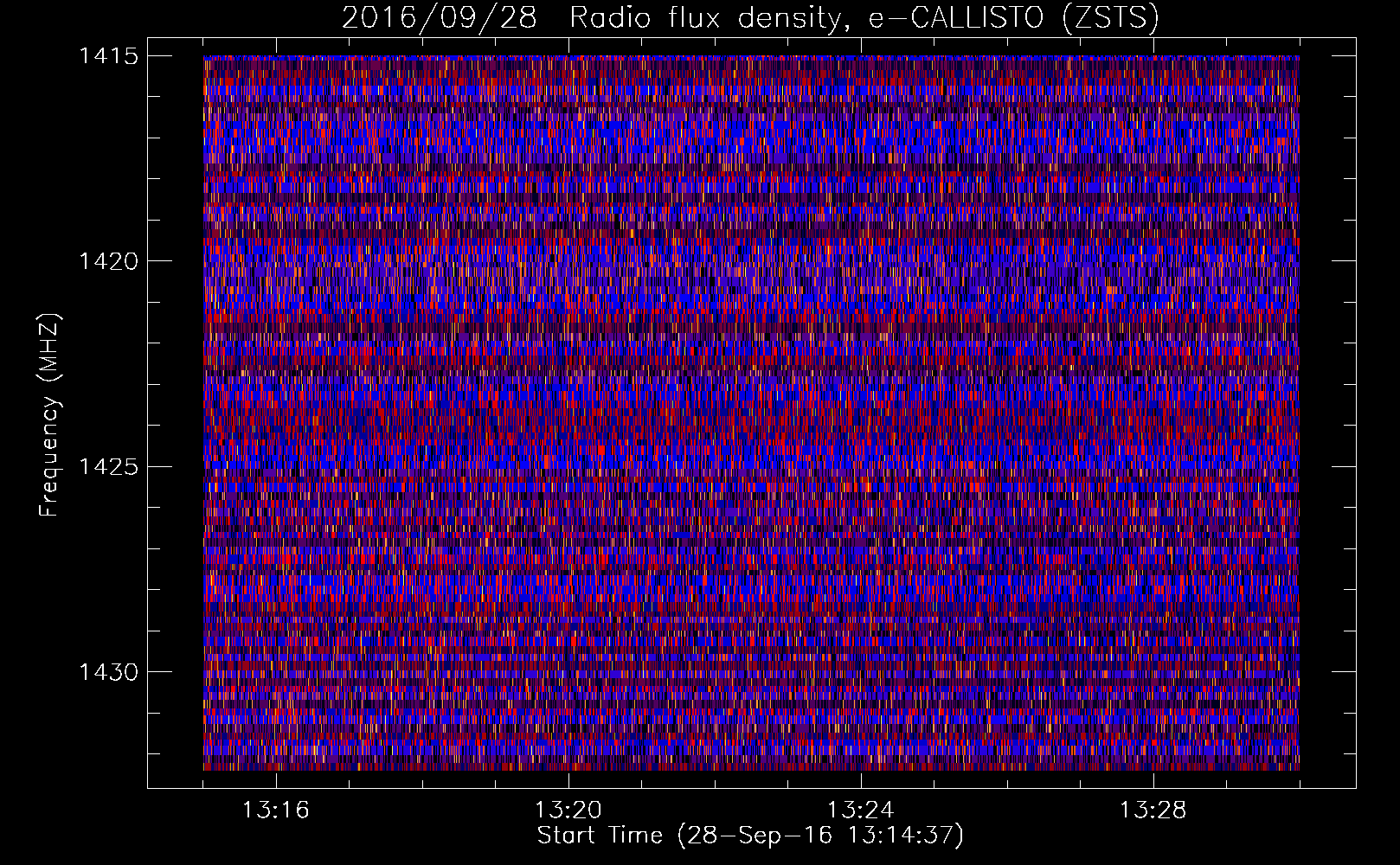
Task: Click the e-CALLISTO (ZSTS) station name
Action: click(x=1014, y=18)
